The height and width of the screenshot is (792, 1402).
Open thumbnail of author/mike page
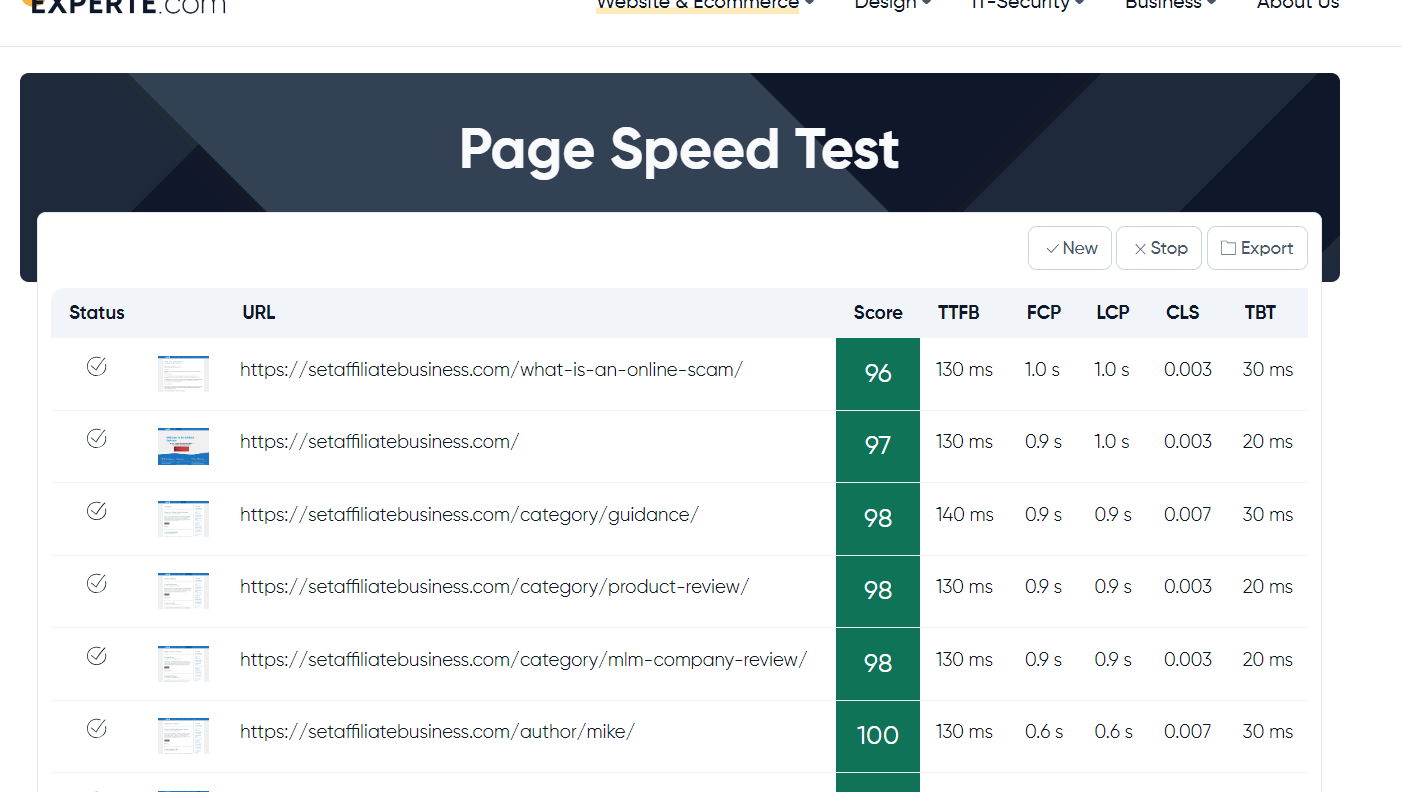click(183, 736)
